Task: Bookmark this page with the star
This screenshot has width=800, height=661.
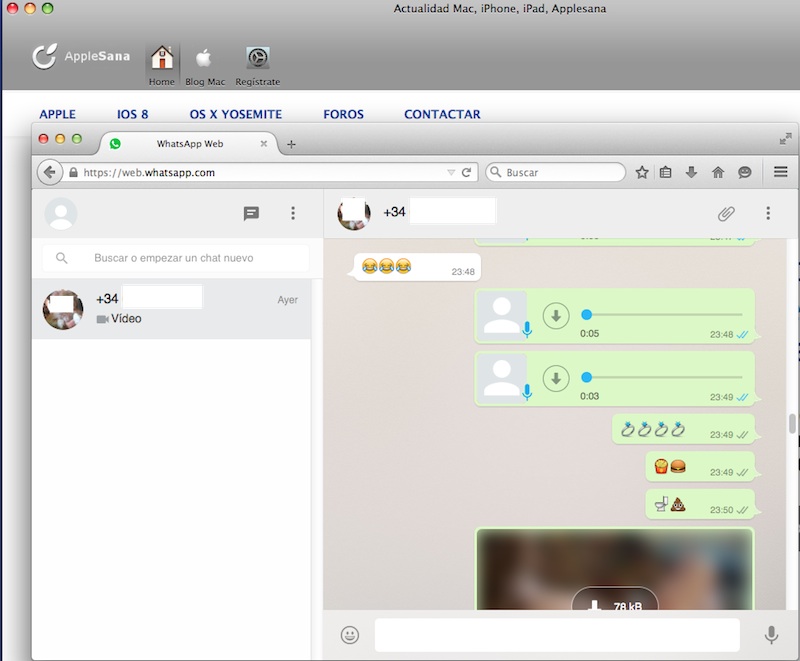Action: (x=642, y=172)
